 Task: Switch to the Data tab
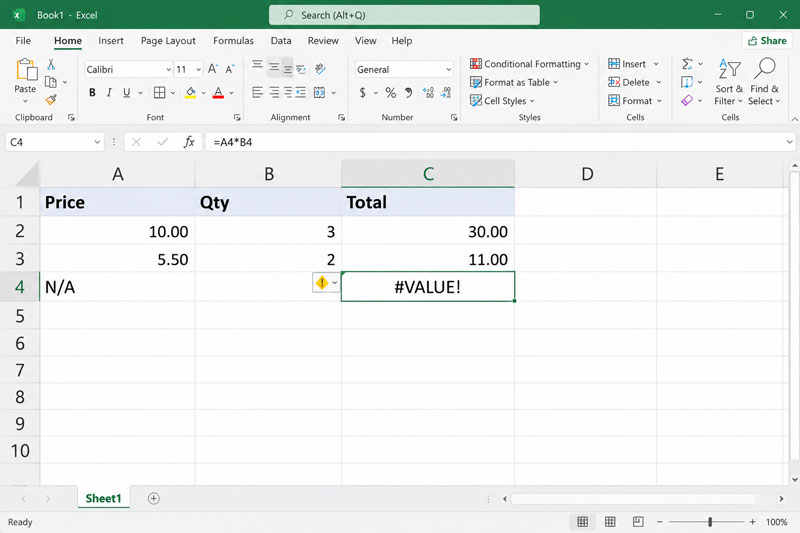281,41
